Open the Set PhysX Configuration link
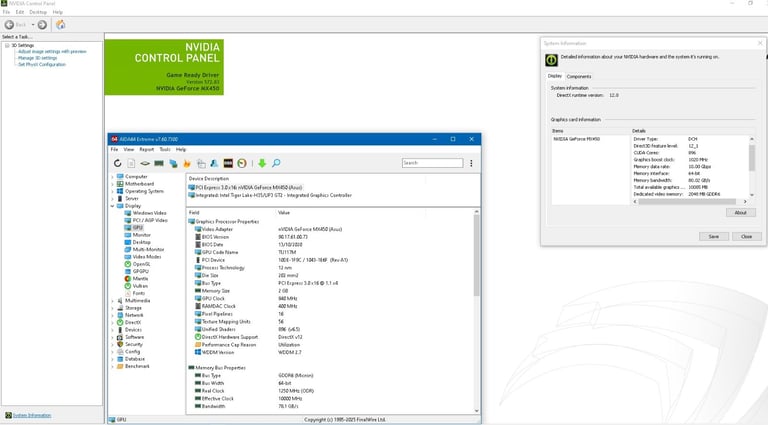Viewport: 768px width, 425px height. click(x=42, y=64)
